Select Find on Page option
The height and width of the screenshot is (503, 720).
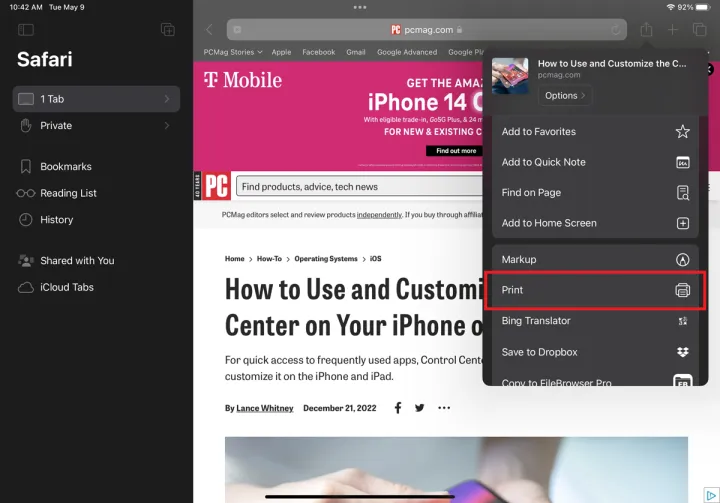595,192
